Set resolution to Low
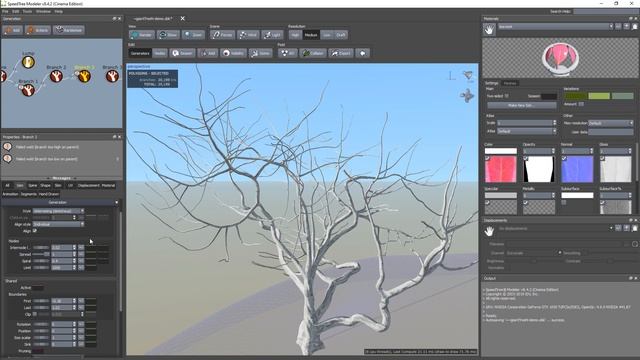The width and height of the screenshot is (640, 360). tap(327, 35)
